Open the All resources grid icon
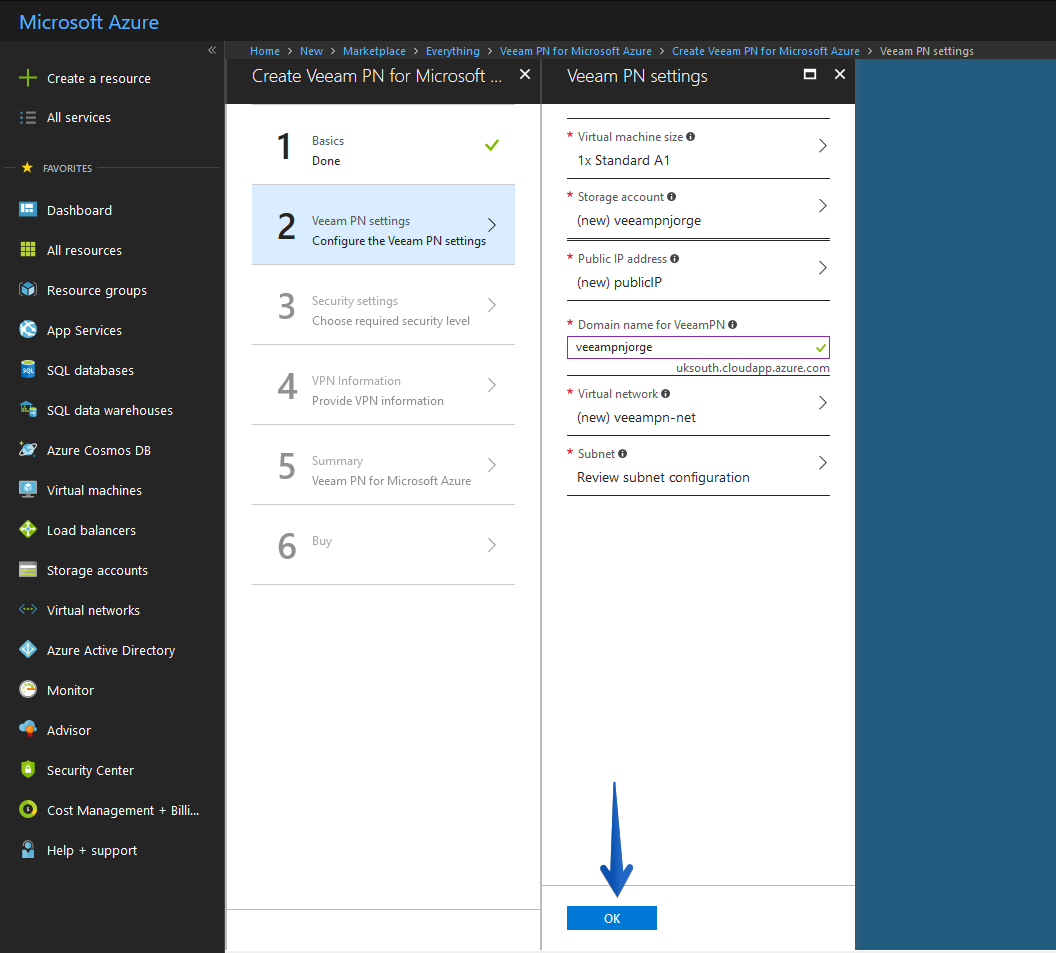This screenshot has height=953, width=1056. (28, 250)
